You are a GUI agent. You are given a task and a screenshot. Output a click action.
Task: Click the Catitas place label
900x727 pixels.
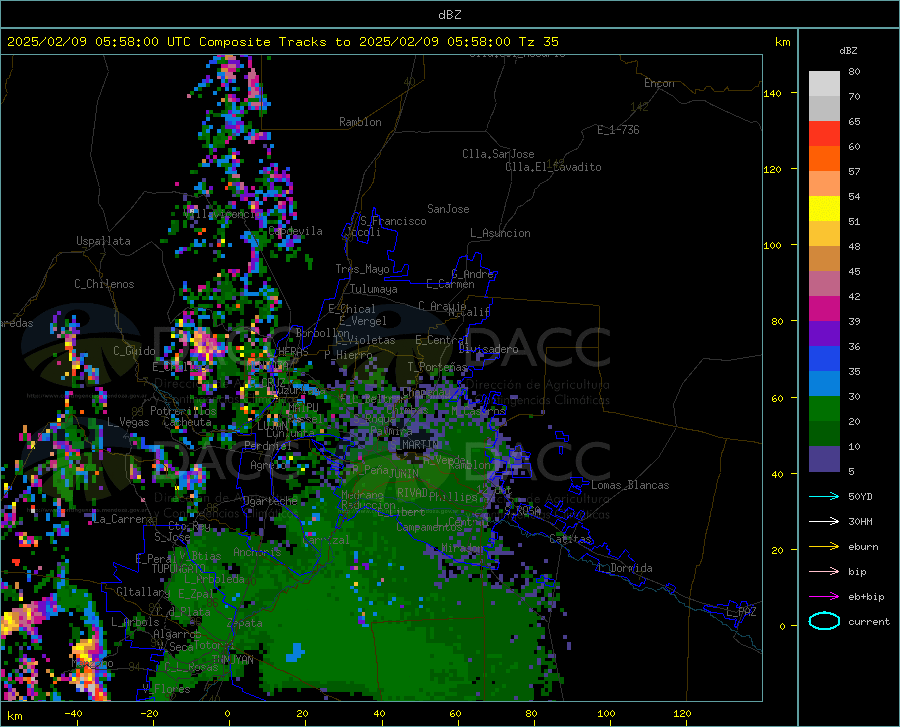(570, 539)
